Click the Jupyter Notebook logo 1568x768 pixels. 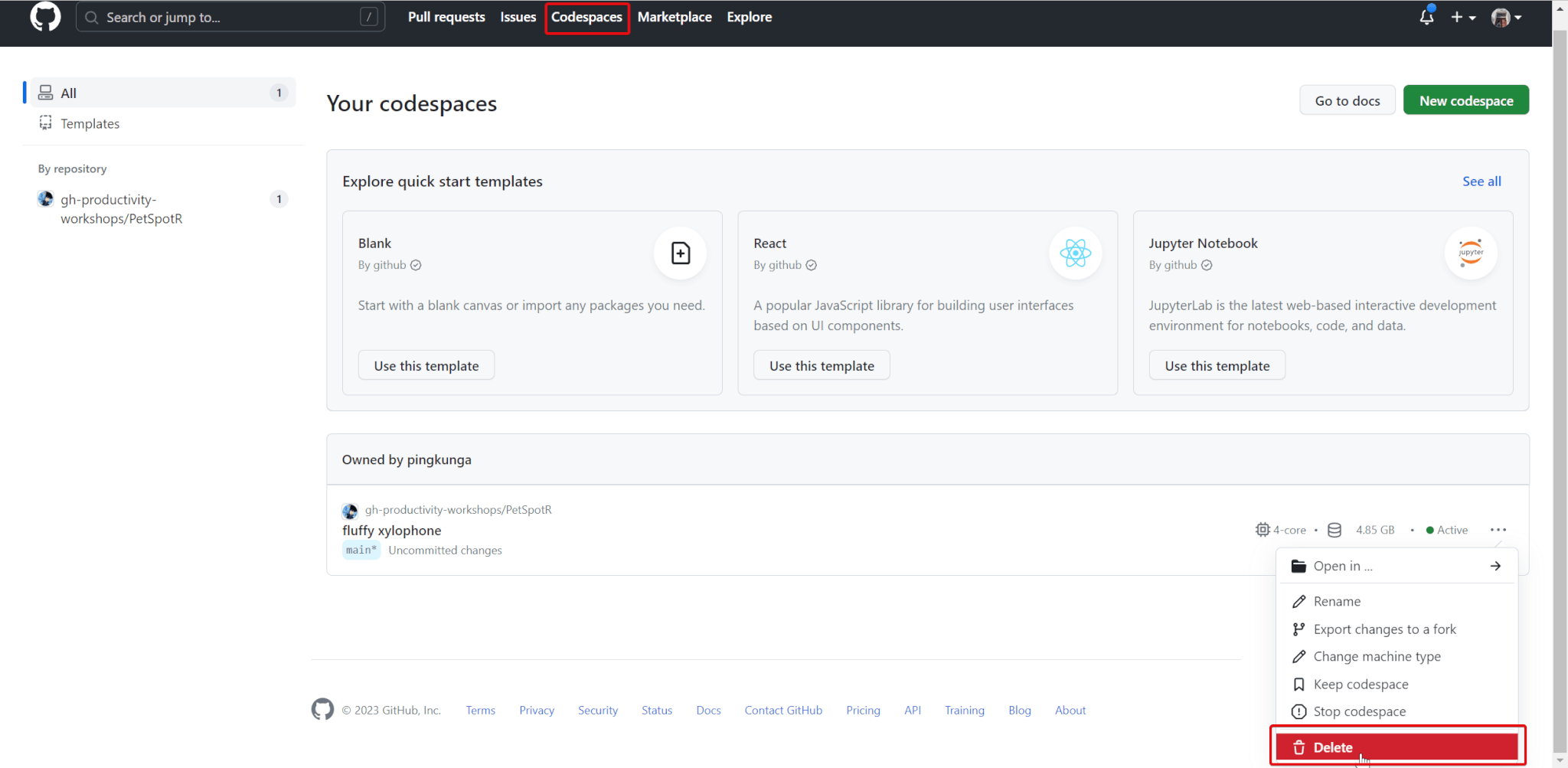pyautogui.click(x=1470, y=253)
